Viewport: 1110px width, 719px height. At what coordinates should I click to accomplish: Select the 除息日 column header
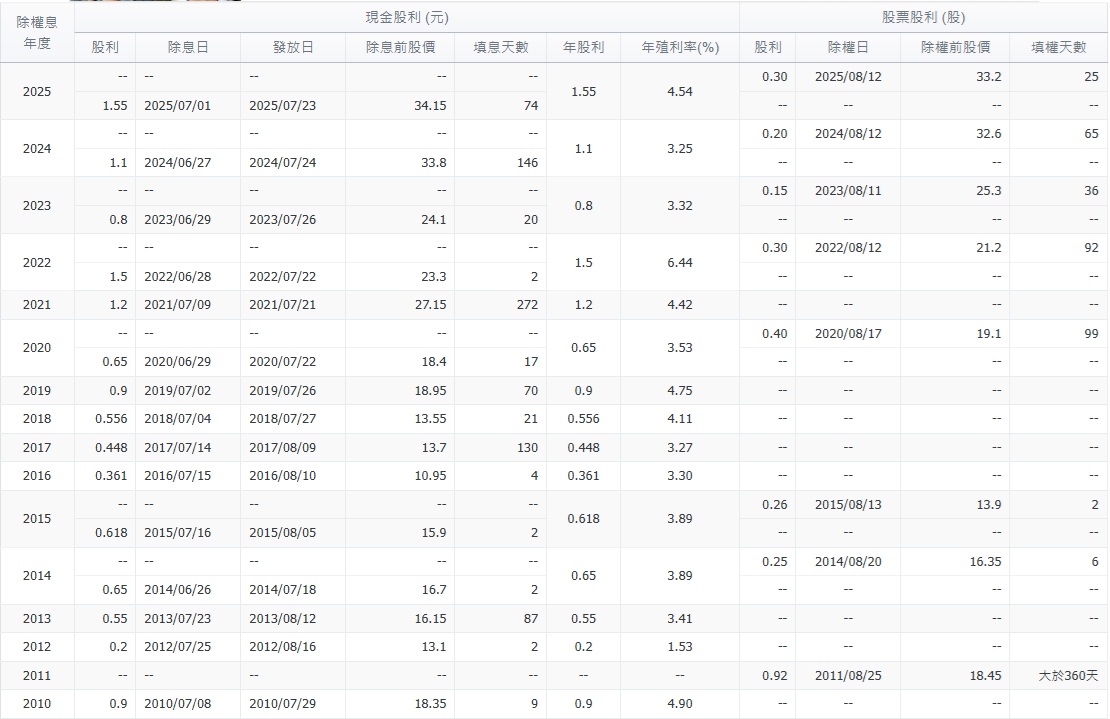pos(186,46)
